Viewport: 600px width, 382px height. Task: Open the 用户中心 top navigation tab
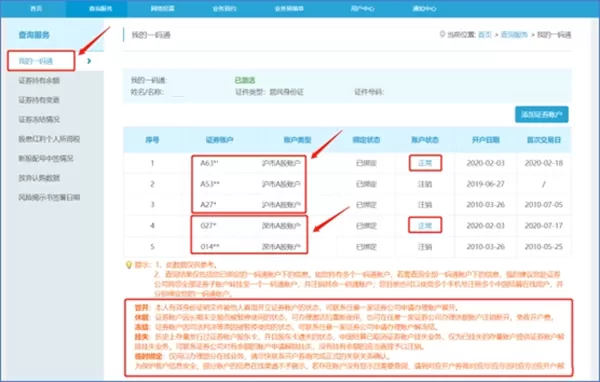pyautogui.click(x=362, y=8)
